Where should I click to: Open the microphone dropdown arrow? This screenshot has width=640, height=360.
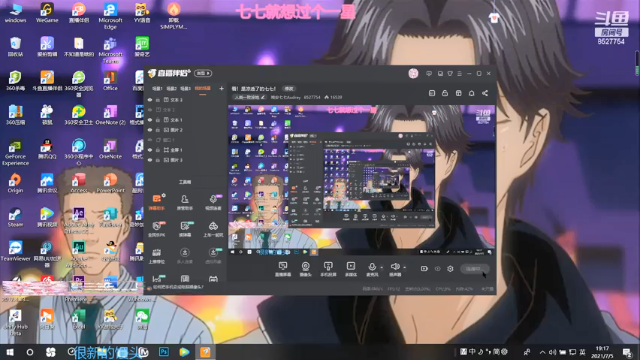click(x=382, y=268)
